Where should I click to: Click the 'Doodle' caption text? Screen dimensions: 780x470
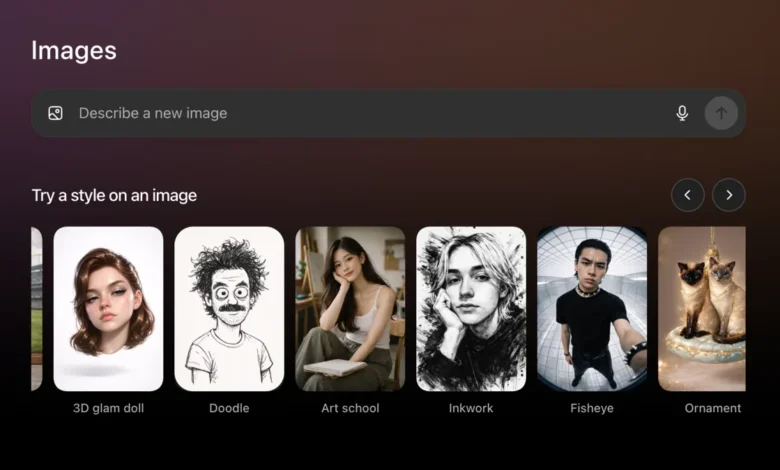coord(229,408)
